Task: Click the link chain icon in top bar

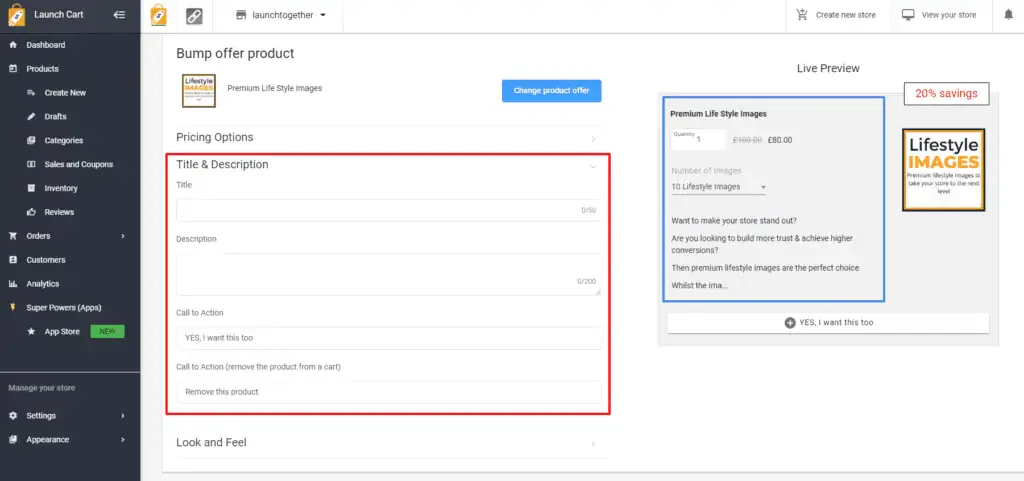Action: click(x=194, y=16)
